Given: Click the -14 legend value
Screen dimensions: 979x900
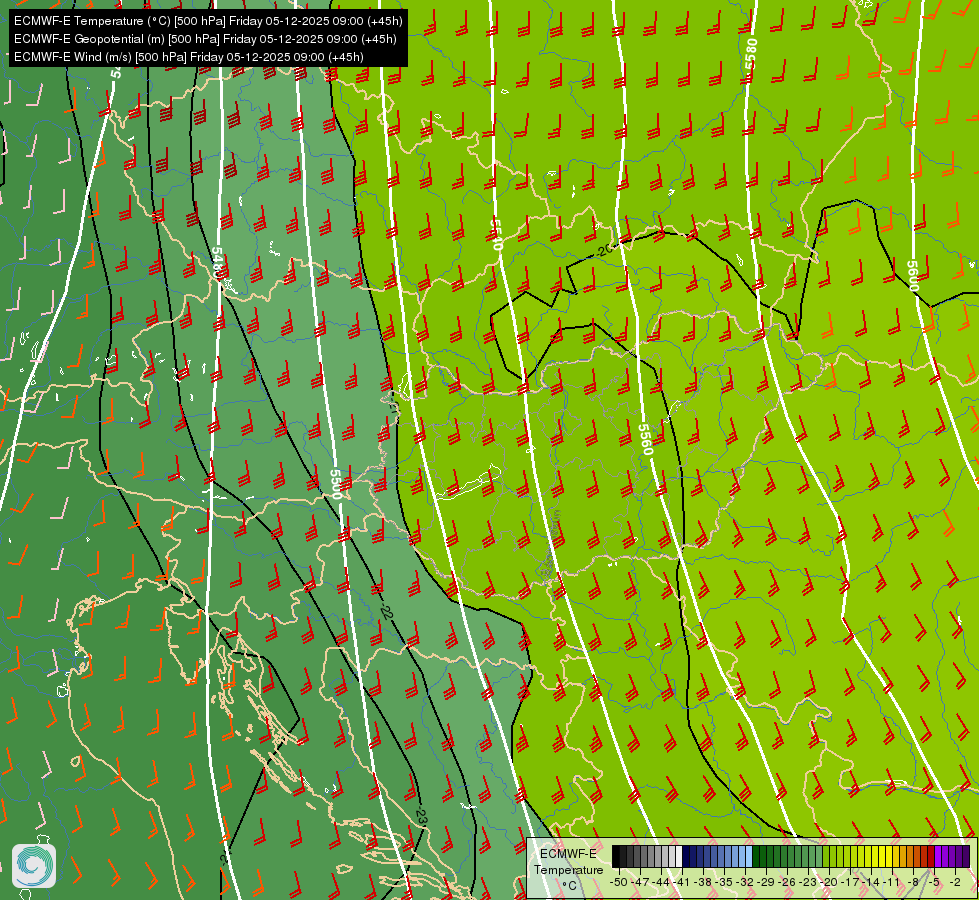Looking at the screenshot, I should point(871,882).
